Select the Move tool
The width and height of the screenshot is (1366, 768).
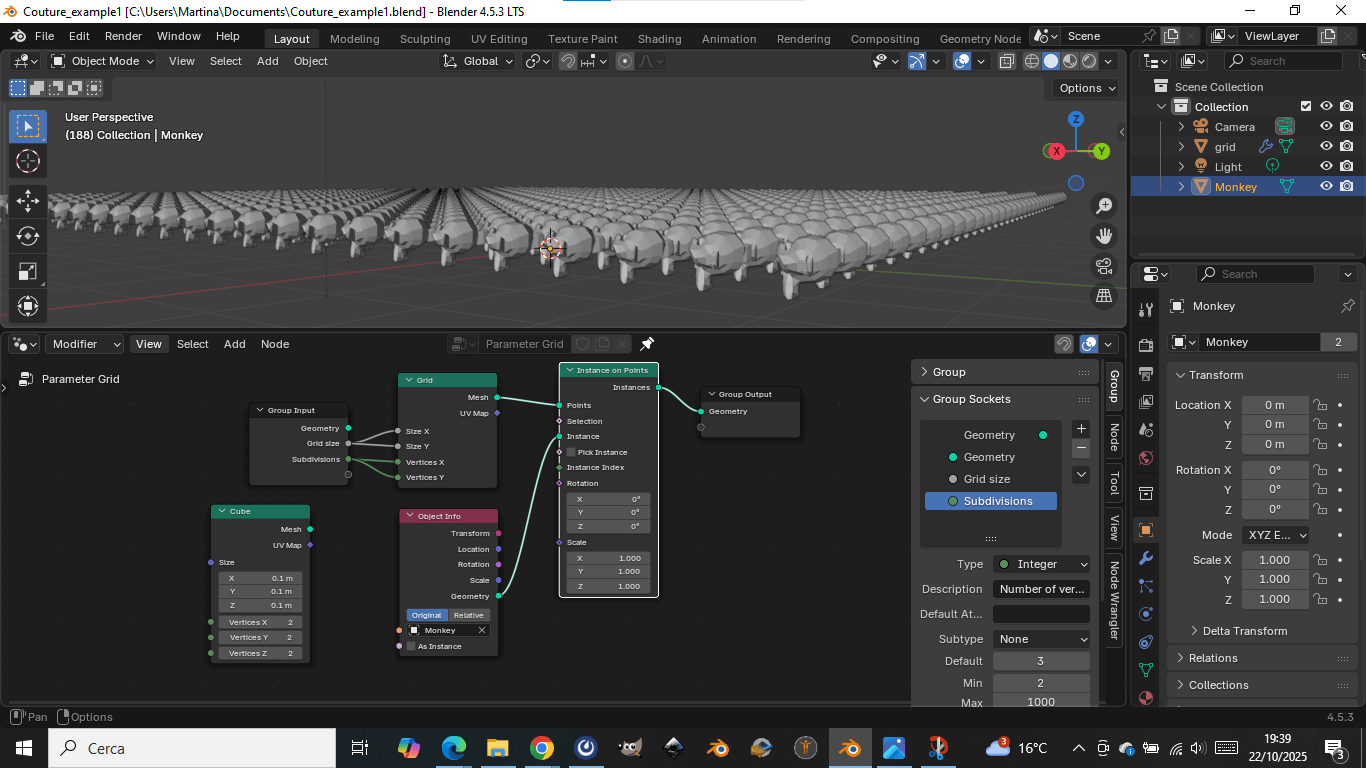click(28, 201)
